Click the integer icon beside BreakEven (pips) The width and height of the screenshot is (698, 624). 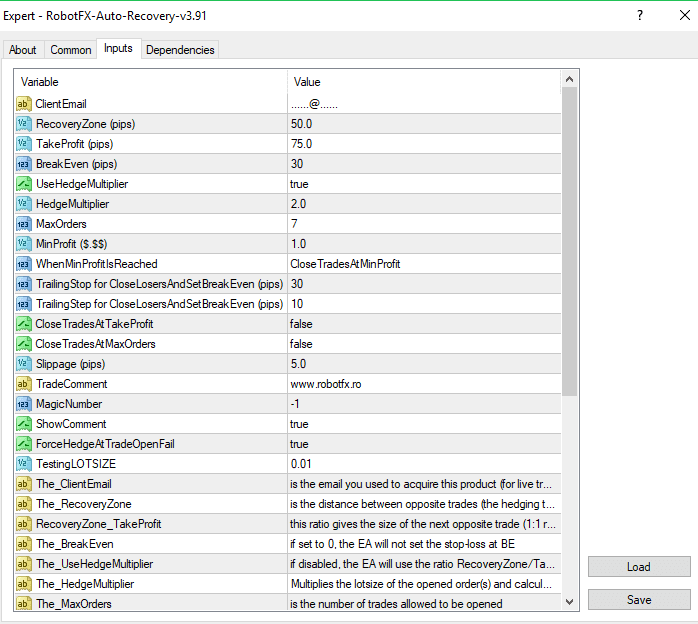(24, 164)
